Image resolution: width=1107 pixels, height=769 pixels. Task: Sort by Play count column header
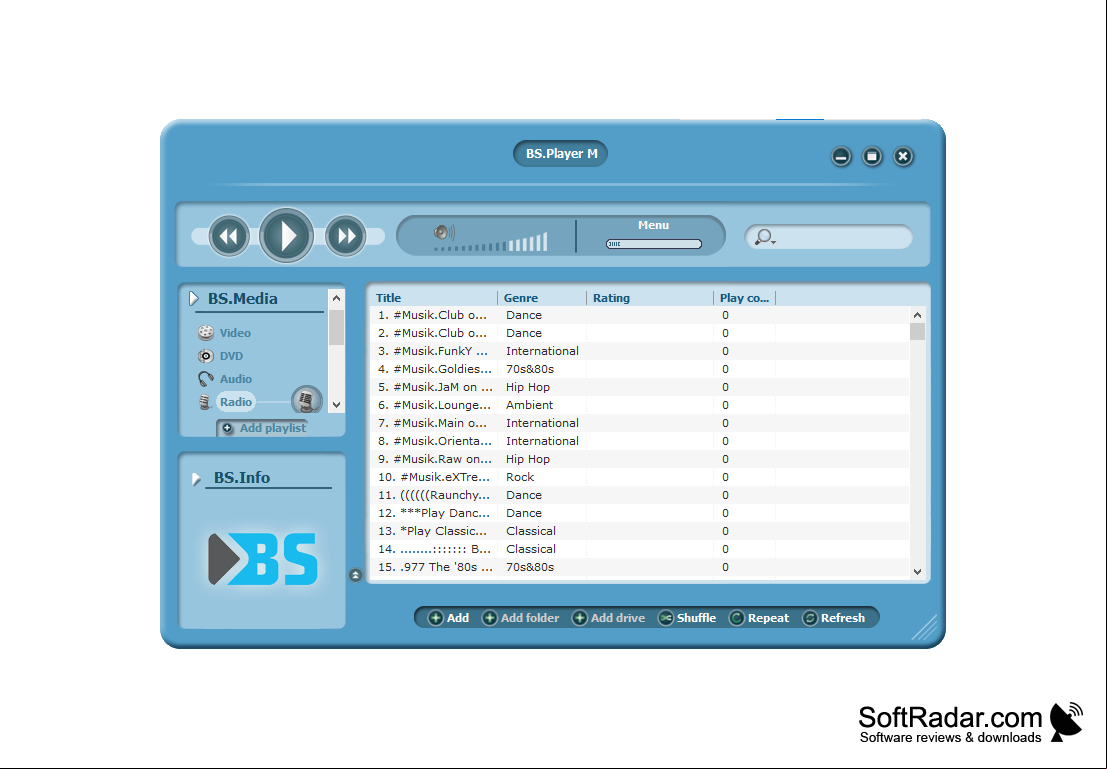click(x=745, y=298)
